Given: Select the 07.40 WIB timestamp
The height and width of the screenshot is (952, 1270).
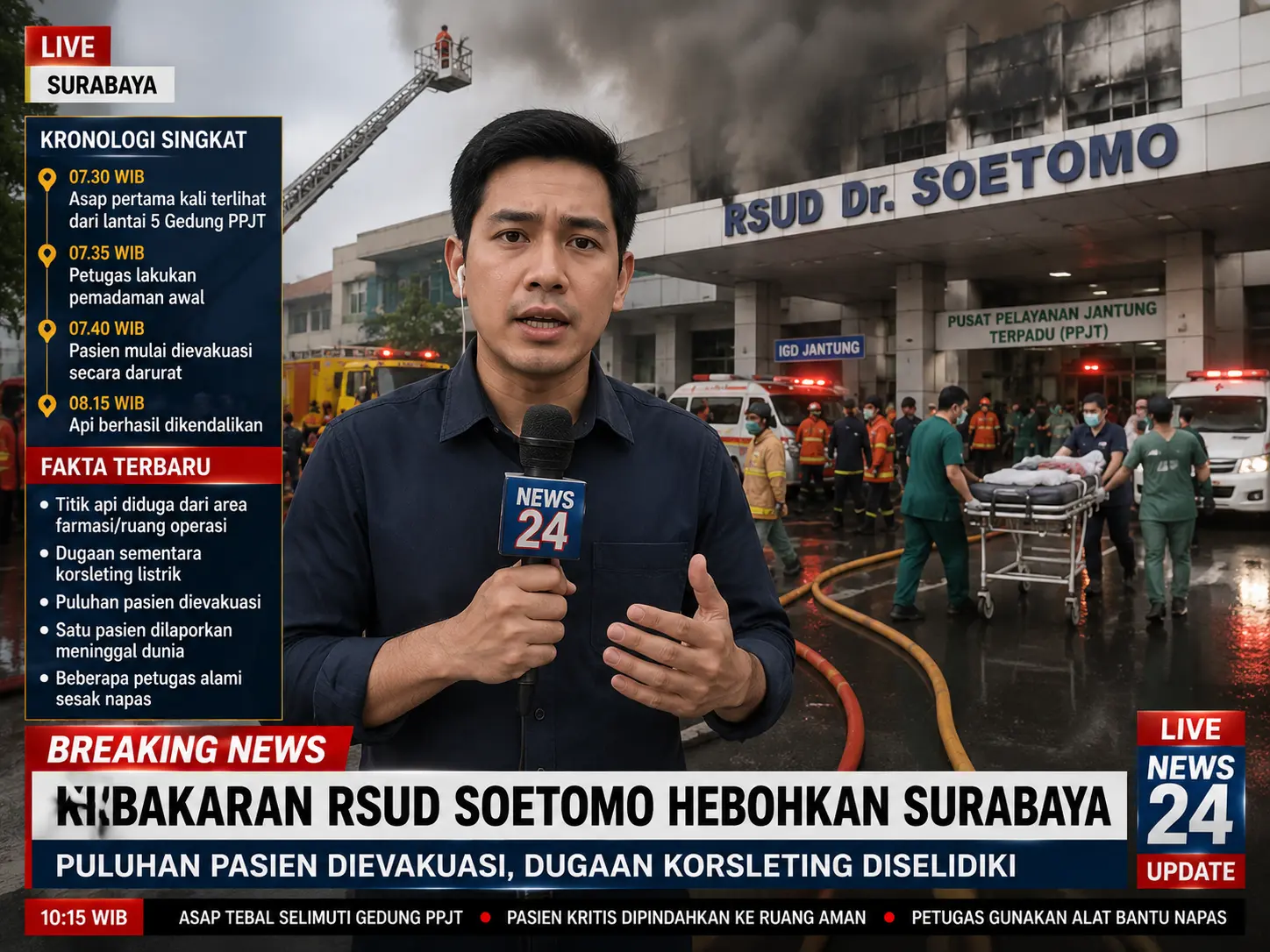Looking at the screenshot, I should [x=107, y=328].
